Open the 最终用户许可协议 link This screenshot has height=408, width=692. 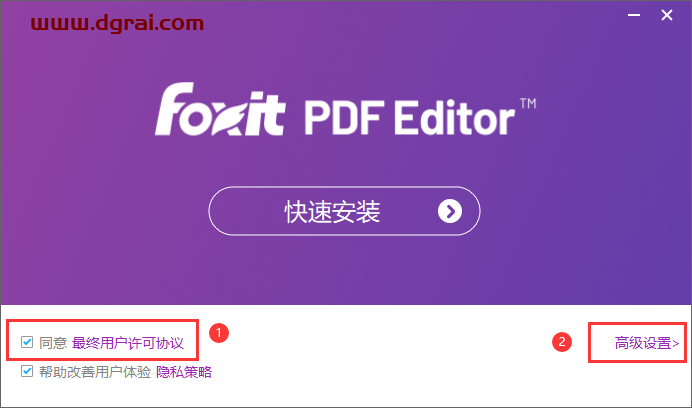click(128, 343)
